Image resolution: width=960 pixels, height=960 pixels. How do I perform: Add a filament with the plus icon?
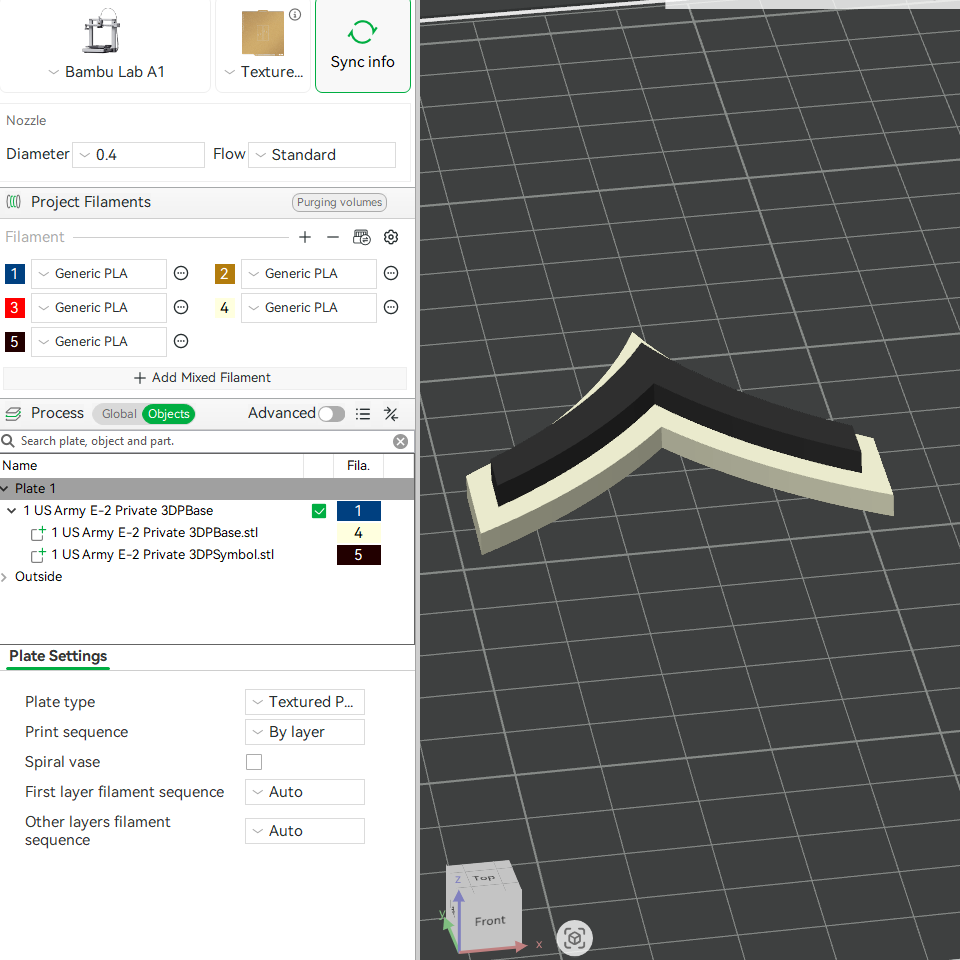coord(305,237)
